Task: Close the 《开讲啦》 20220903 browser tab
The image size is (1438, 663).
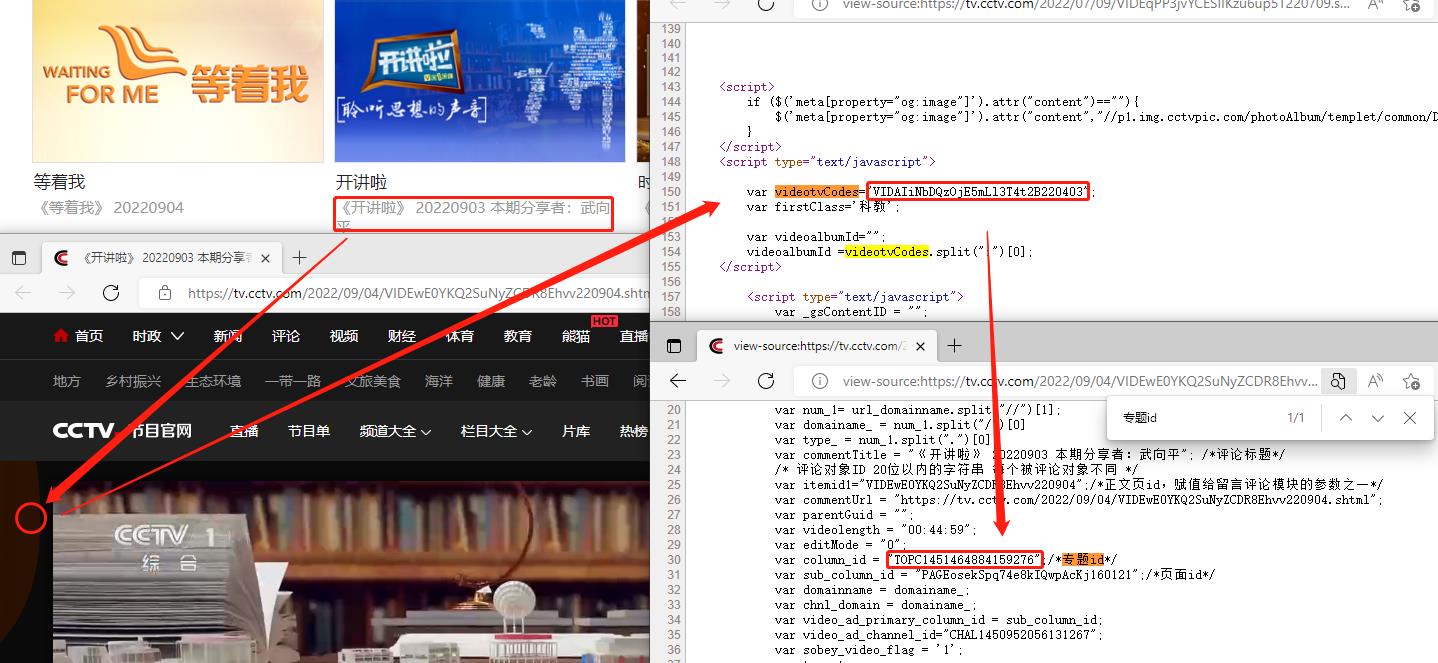Action: [264, 258]
